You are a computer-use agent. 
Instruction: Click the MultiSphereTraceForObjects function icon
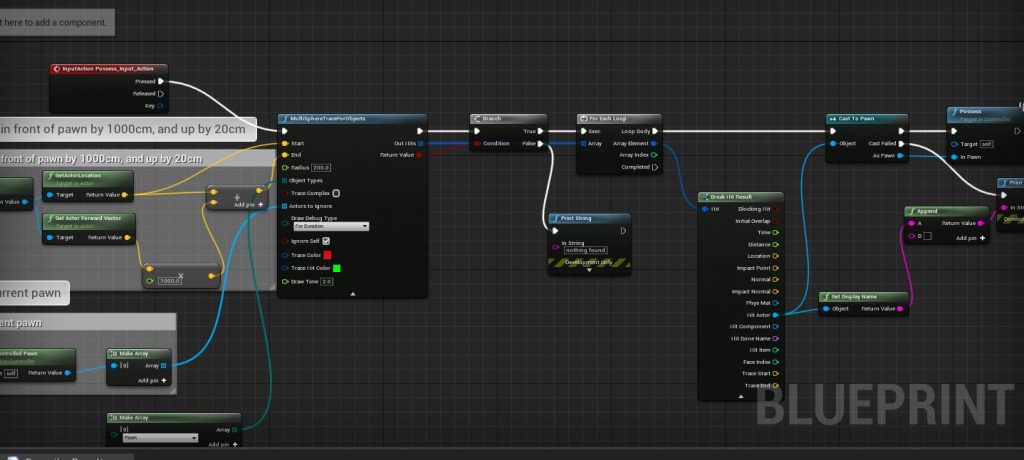[285, 118]
